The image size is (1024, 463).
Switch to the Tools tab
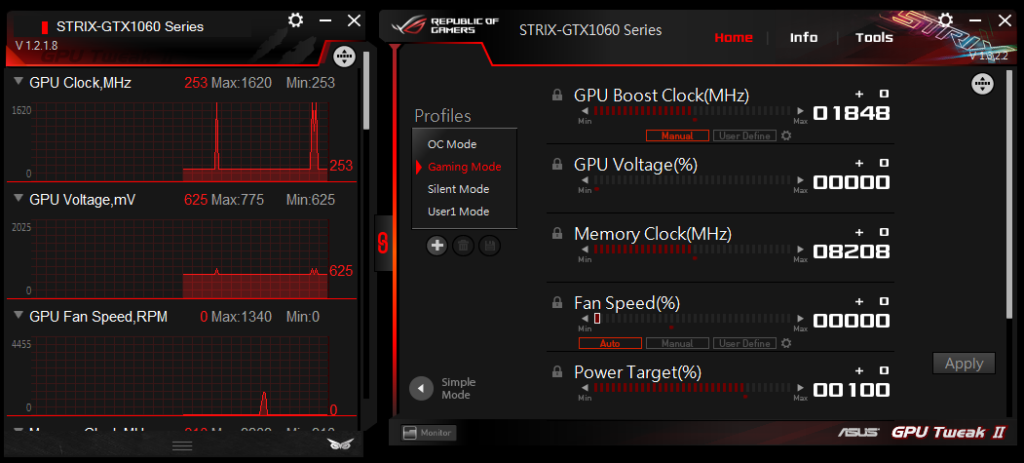pyautogui.click(x=874, y=37)
